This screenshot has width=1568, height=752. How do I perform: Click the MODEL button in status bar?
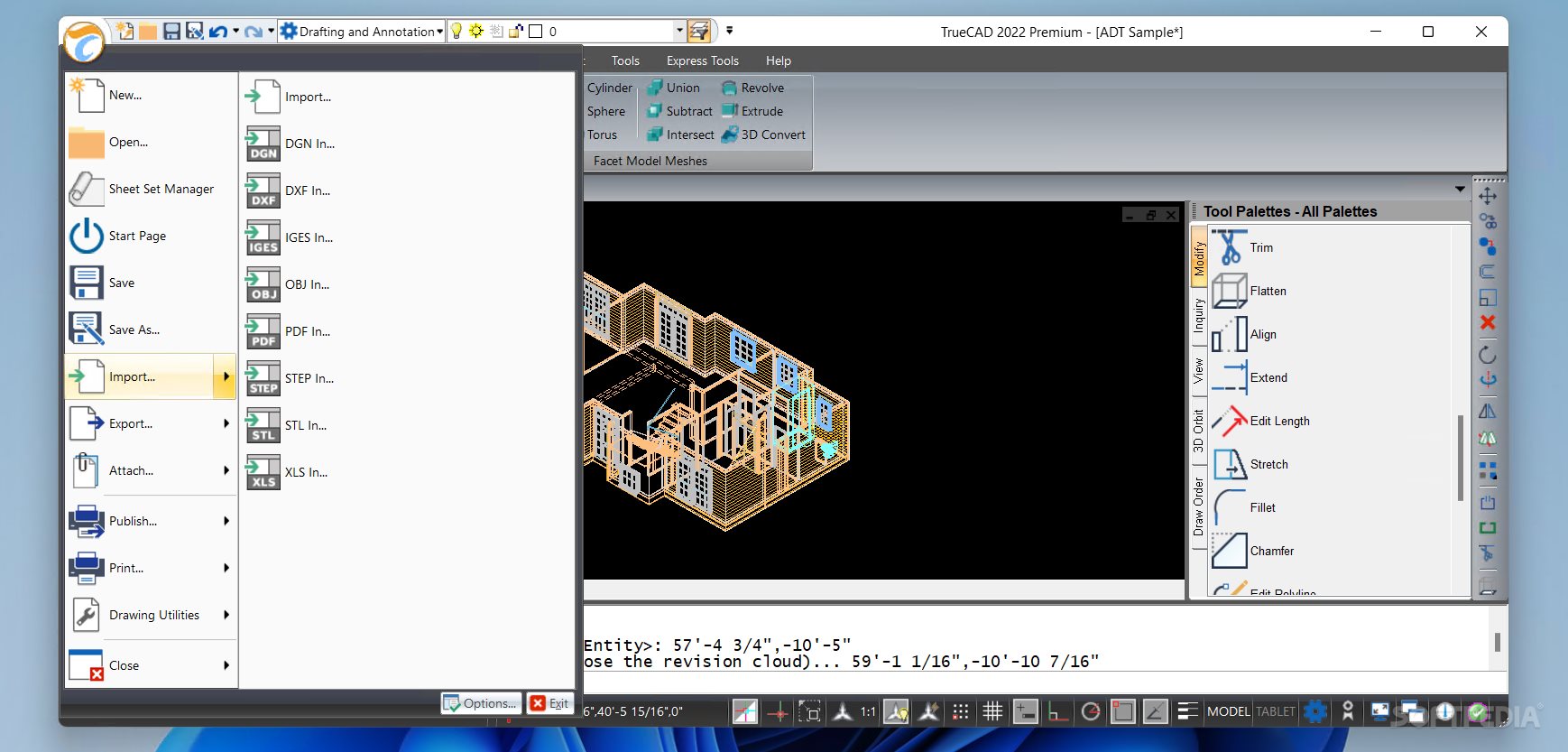[x=1229, y=711]
